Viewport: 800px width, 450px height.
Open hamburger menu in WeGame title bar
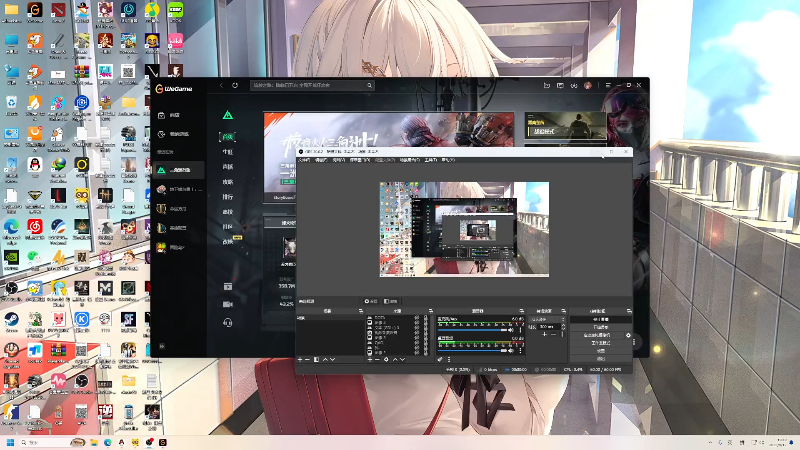pyautogui.click(x=608, y=85)
